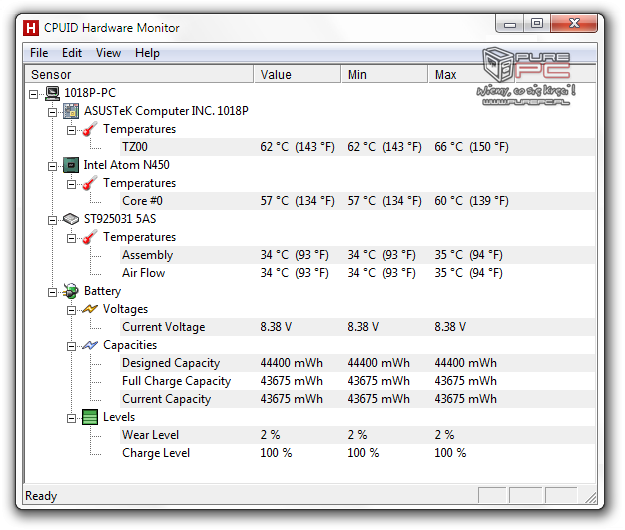Select the Current Voltage row
625x530 pixels.
(358, 327)
